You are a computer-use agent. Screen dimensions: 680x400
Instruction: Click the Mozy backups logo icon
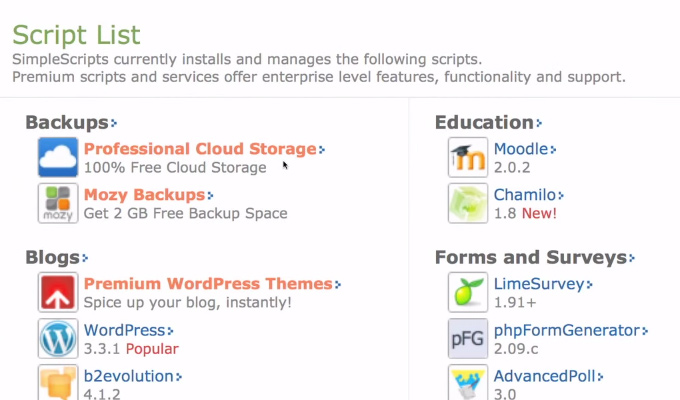click(x=58, y=203)
